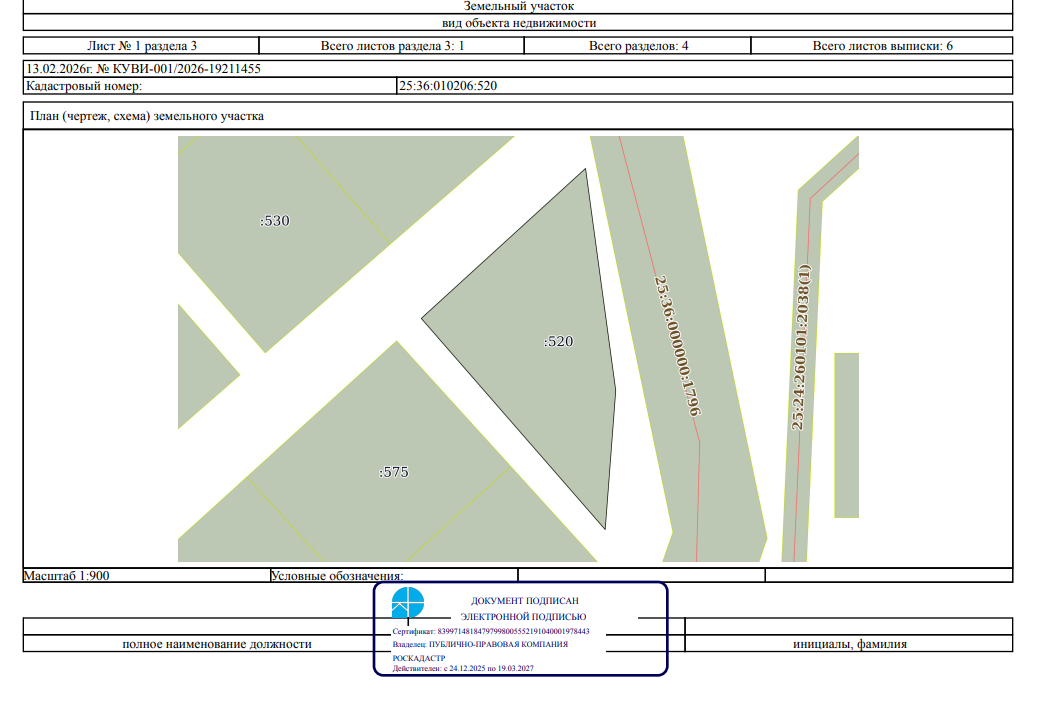Click the request number КУВИ-001/2026-19211455 line
The width and height of the screenshot is (1046, 702).
click(x=145, y=69)
